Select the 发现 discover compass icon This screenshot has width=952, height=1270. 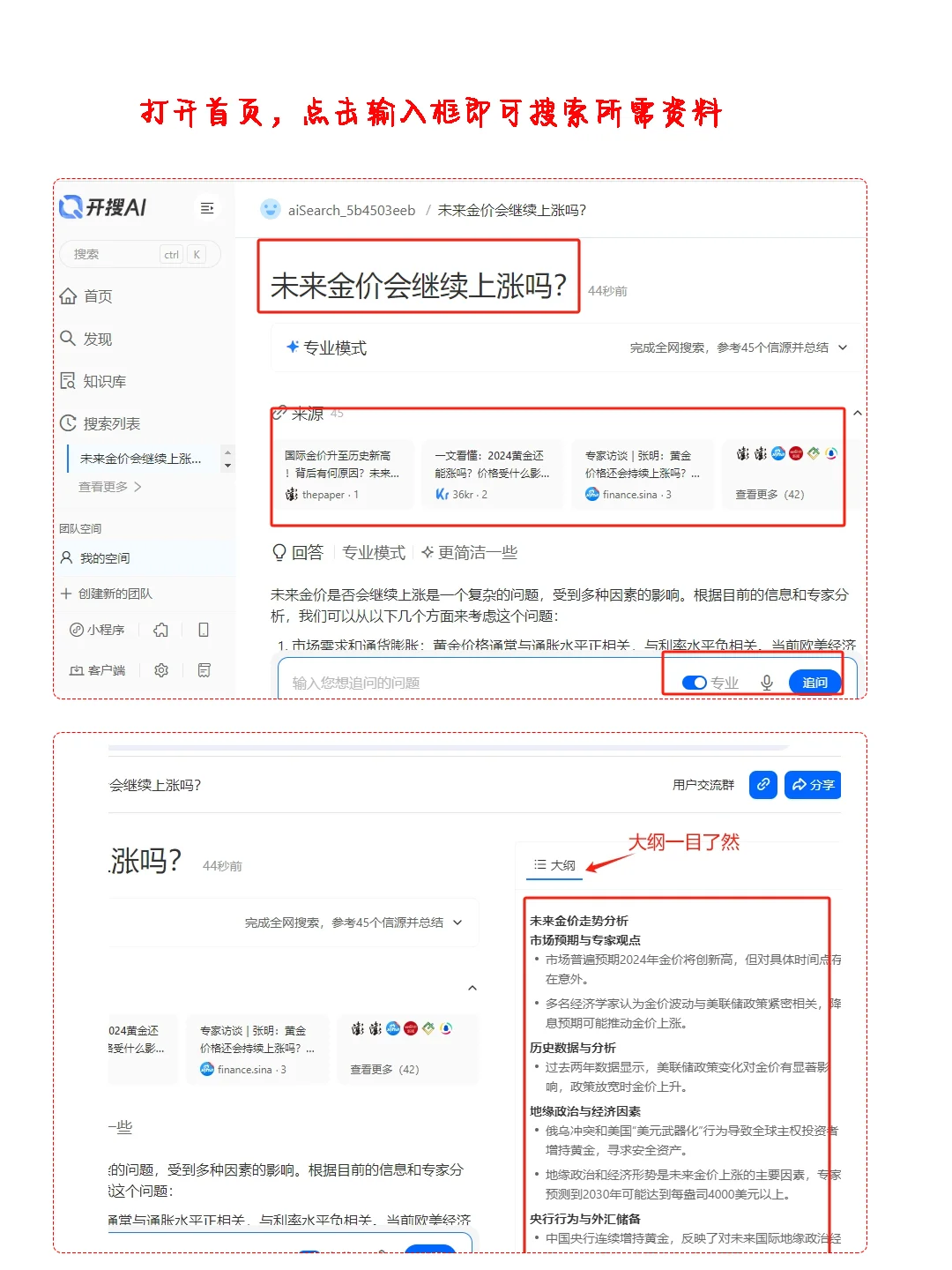click(x=70, y=339)
